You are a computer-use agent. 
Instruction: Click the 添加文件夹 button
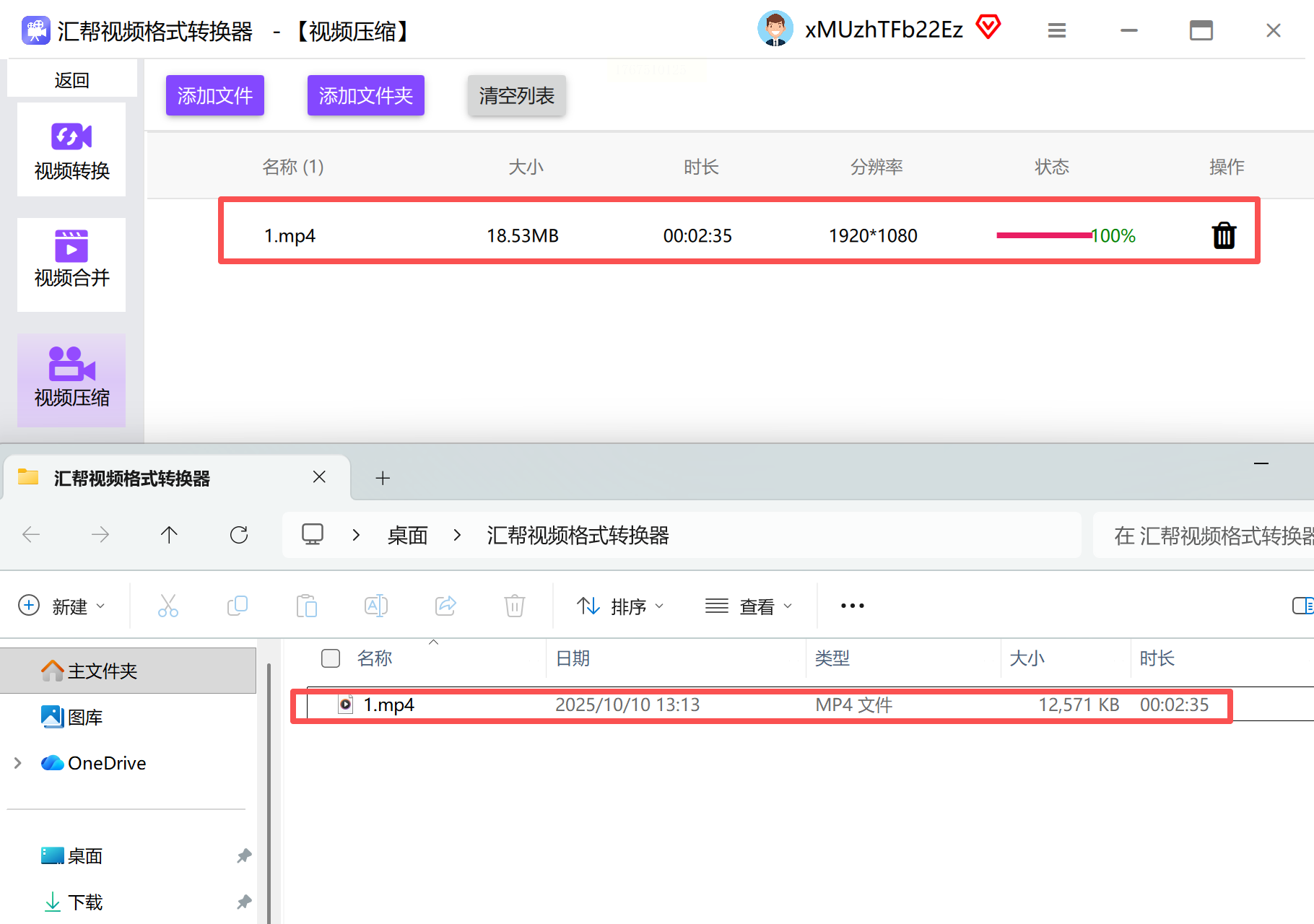coord(366,95)
